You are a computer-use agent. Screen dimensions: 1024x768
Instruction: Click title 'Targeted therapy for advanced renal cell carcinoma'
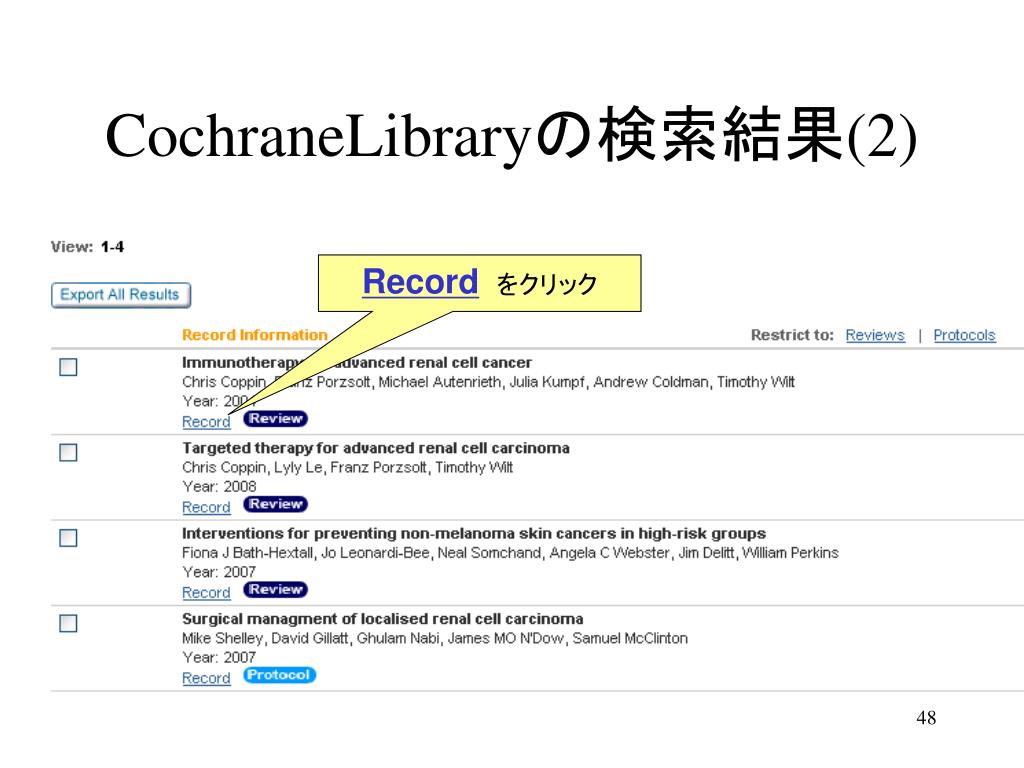pos(376,448)
